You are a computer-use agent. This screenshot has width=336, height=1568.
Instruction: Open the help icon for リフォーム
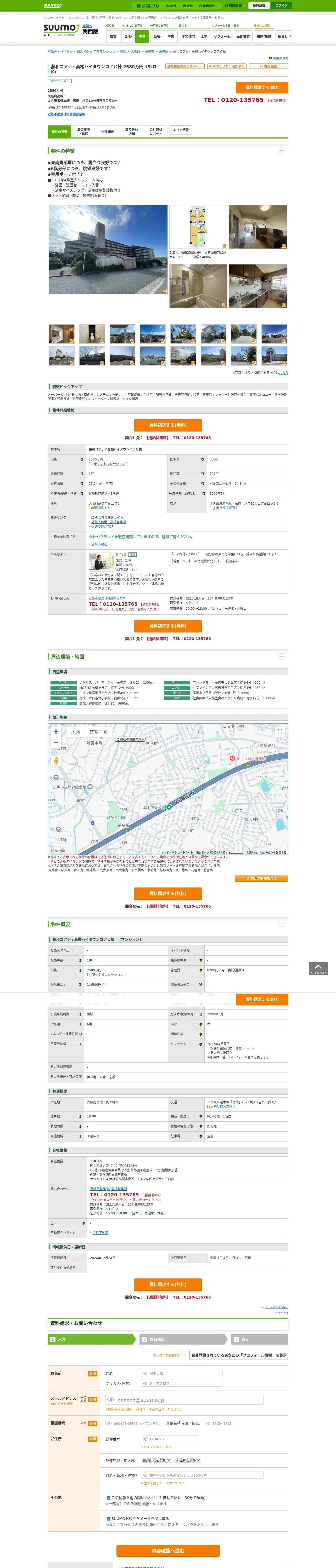(201, 1044)
